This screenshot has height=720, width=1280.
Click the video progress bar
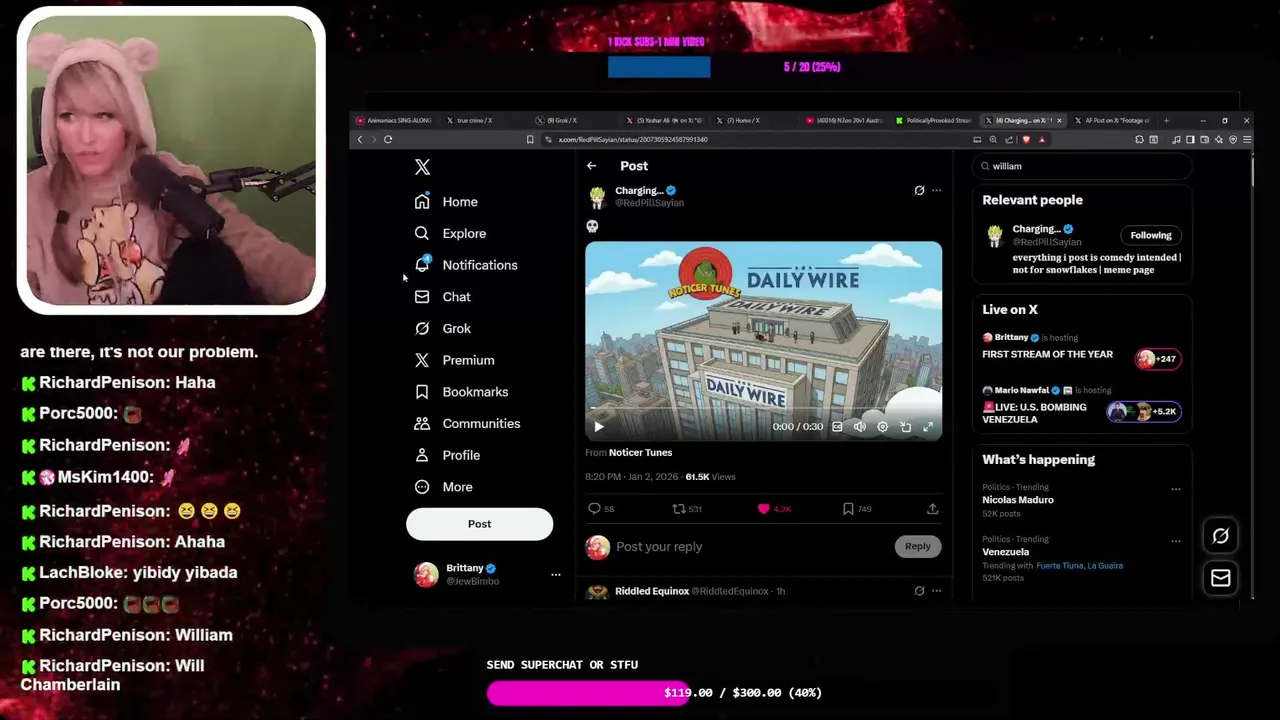click(763, 409)
